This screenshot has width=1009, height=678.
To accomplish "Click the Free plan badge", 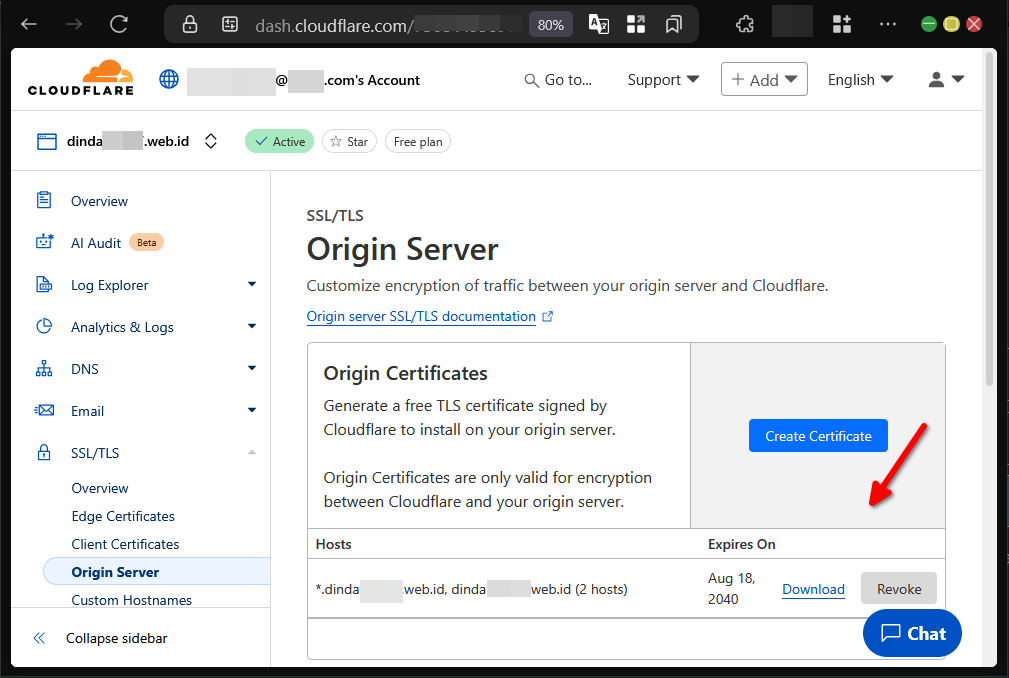I will coord(418,142).
